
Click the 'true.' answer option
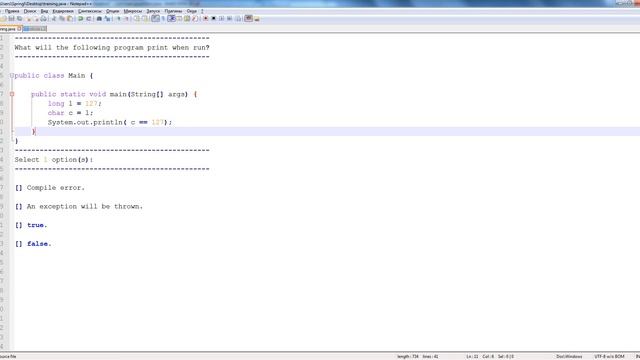31,225
